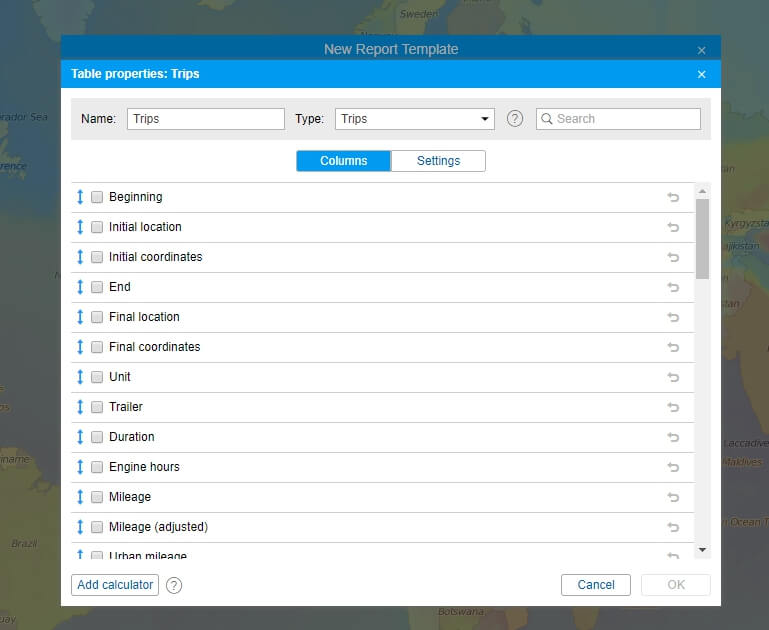Tick the Final location checkbox
769x630 pixels.
97,317
